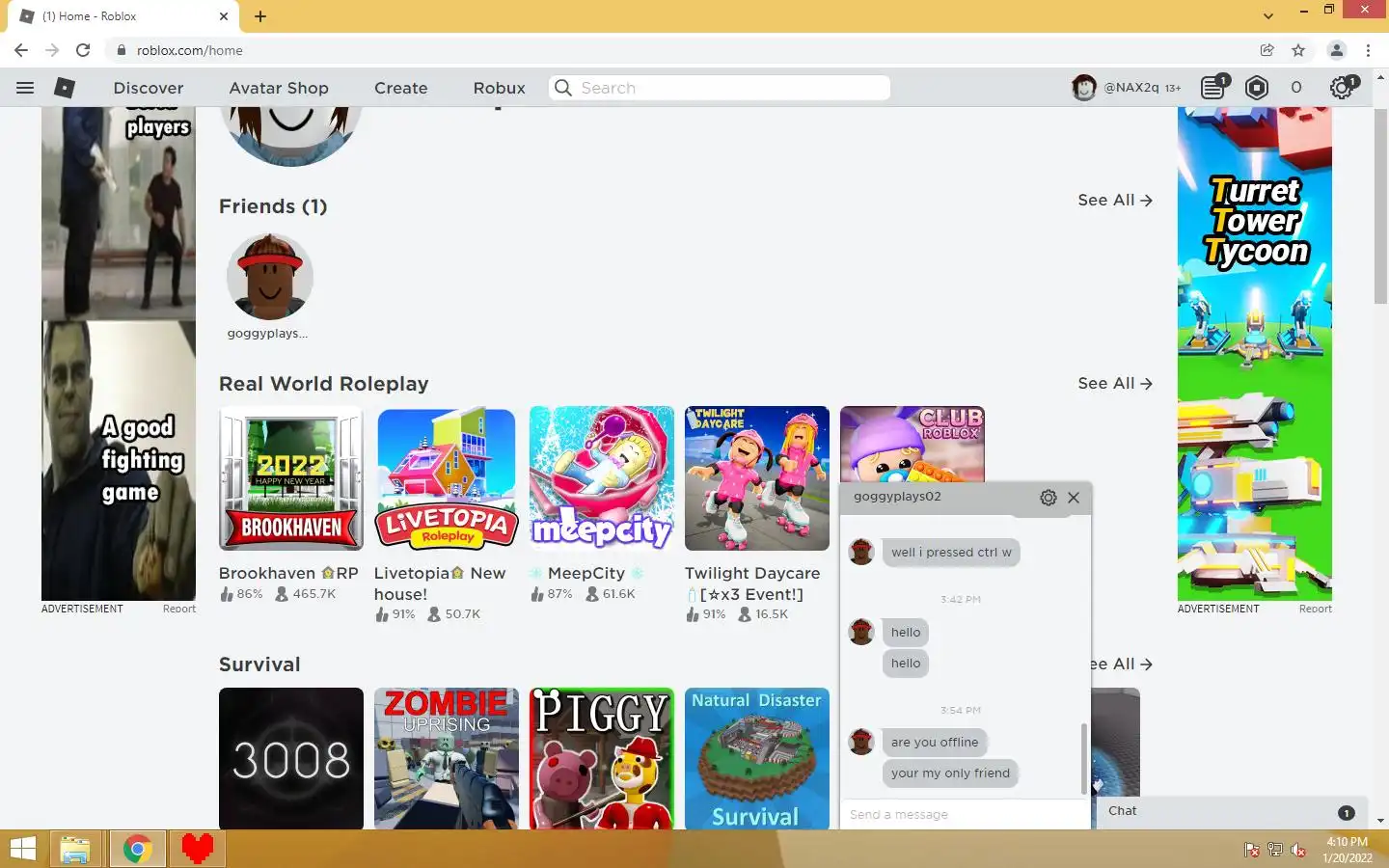
Task: Click the 'your my only friend' message
Action: coord(950,773)
